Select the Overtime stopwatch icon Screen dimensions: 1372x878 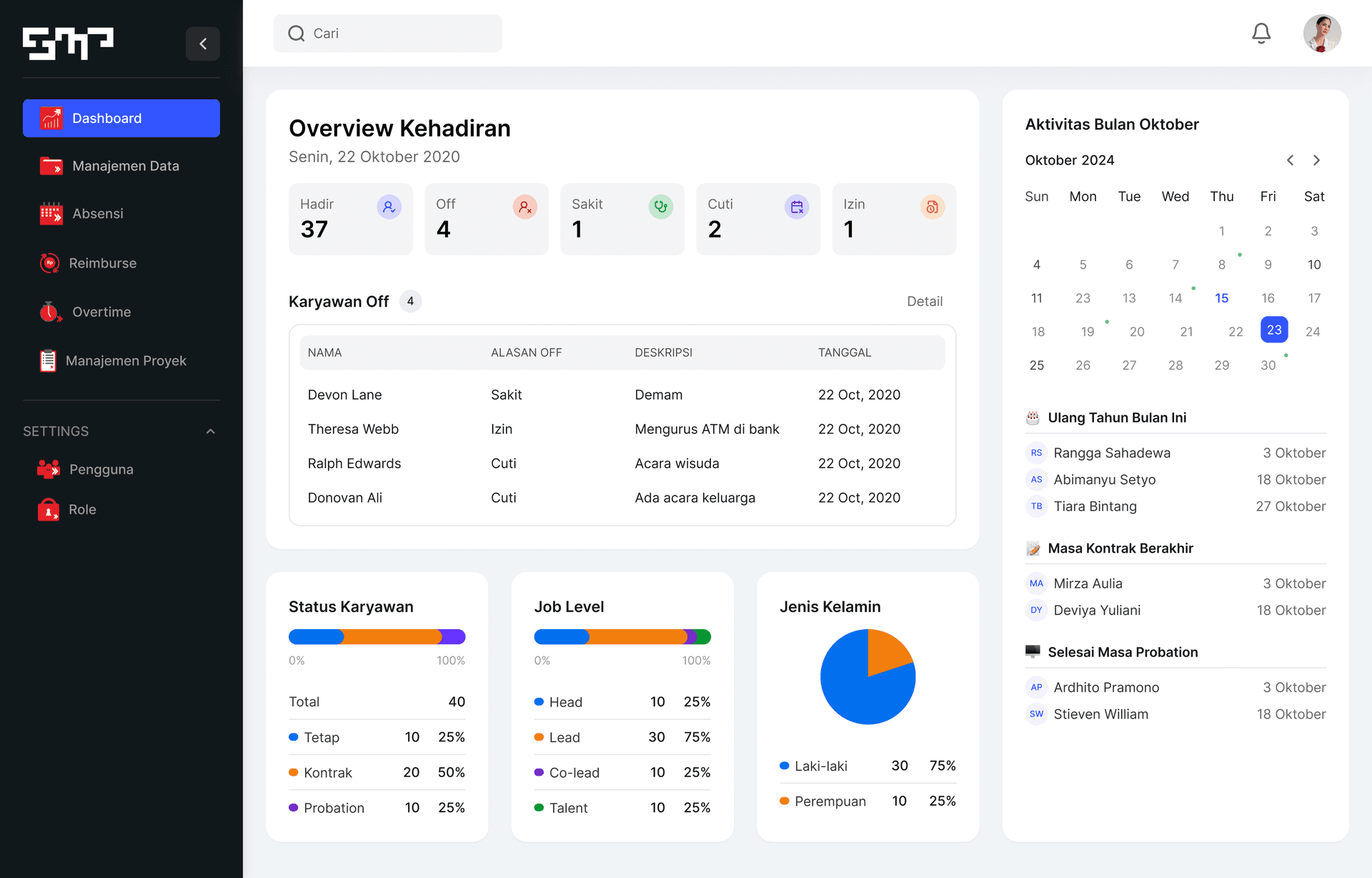click(x=50, y=312)
